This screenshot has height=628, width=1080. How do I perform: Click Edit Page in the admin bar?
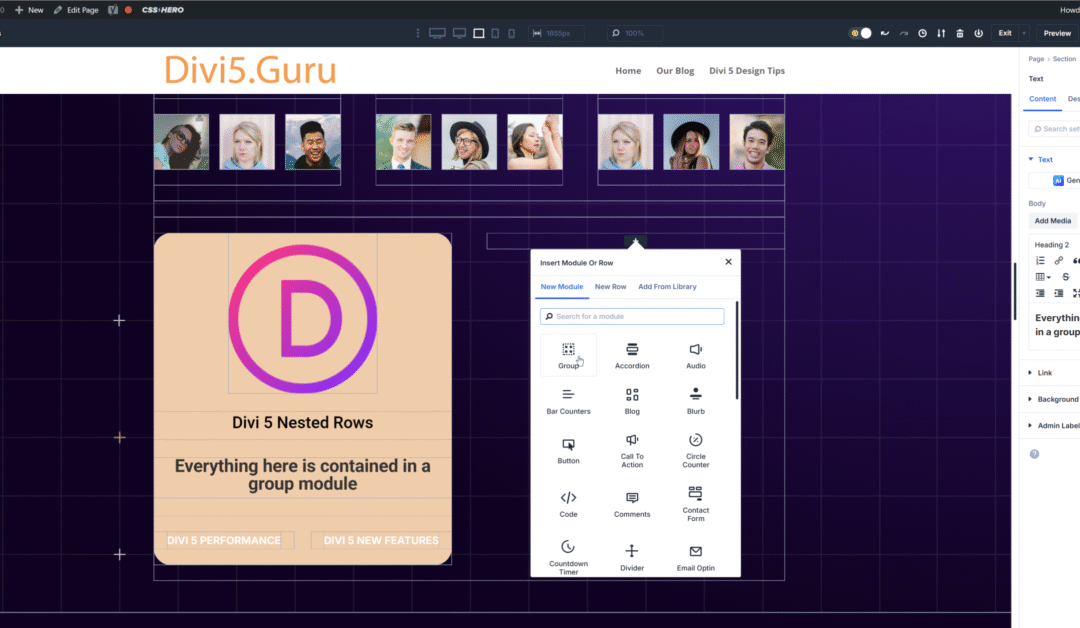click(x=76, y=10)
